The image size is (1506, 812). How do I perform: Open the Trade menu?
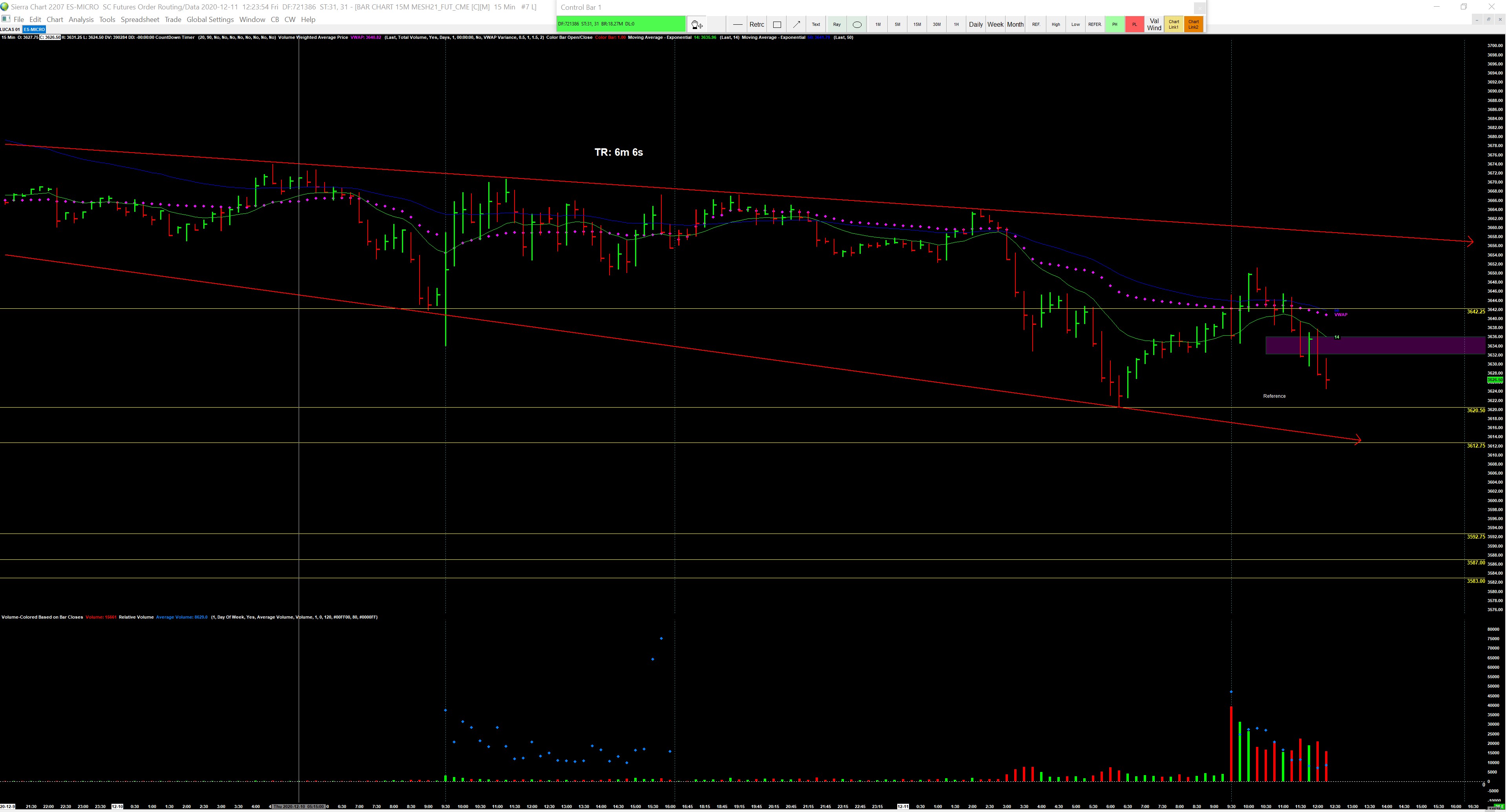(x=172, y=19)
